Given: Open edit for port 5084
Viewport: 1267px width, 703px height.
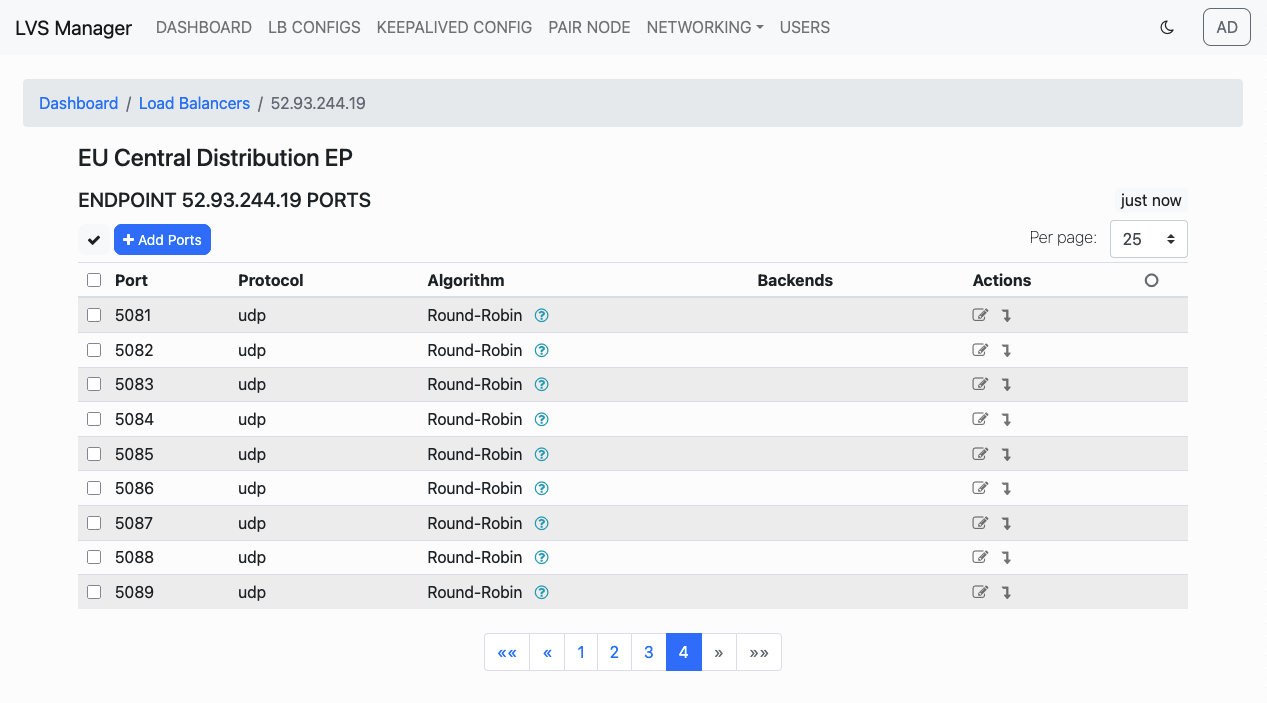Looking at the screenshot, I should pyautogui.click(x=980, y=419).
